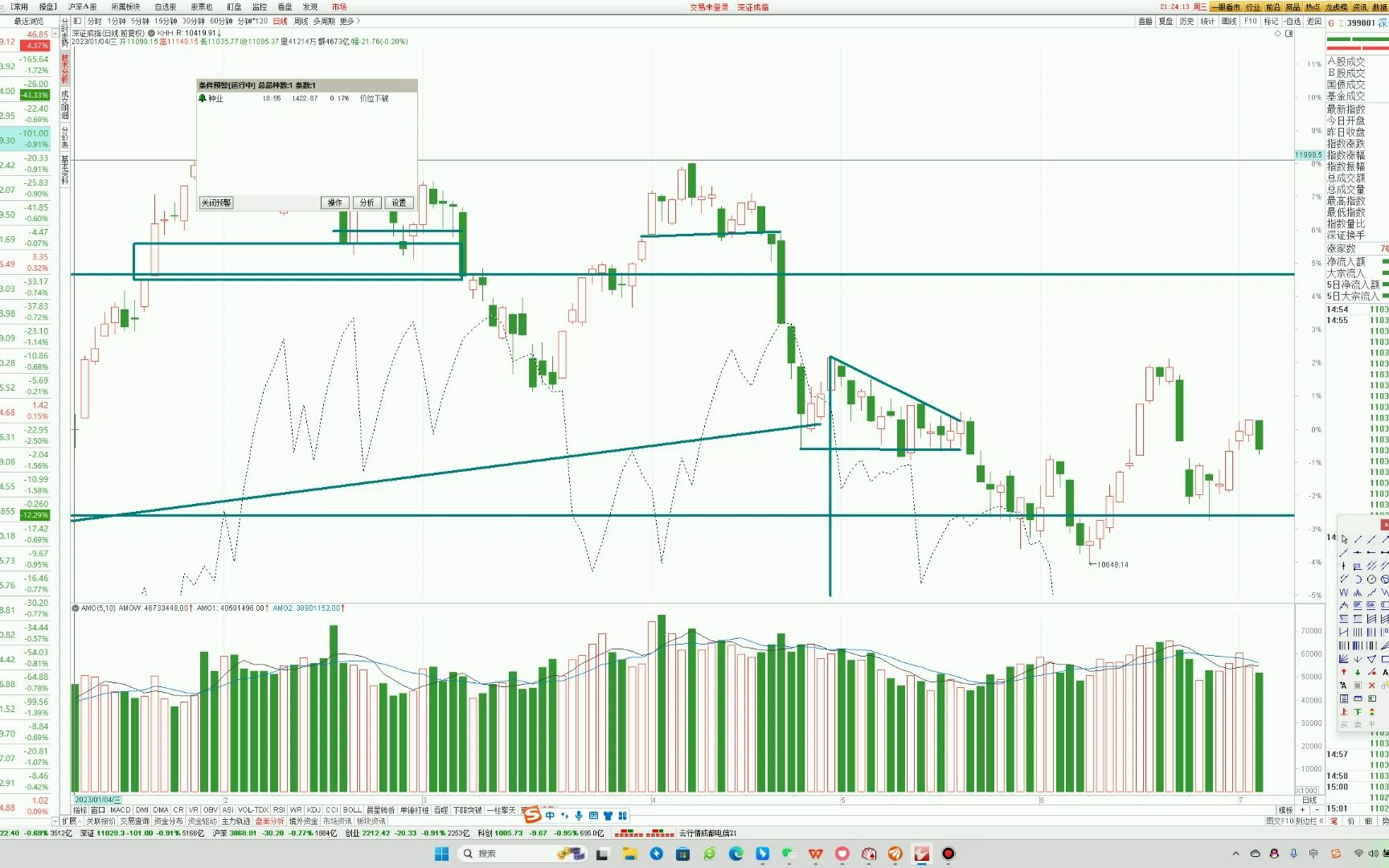Open the 发现 menu
The width and height of the screenshot is (1389, 868).
[310, 6]
